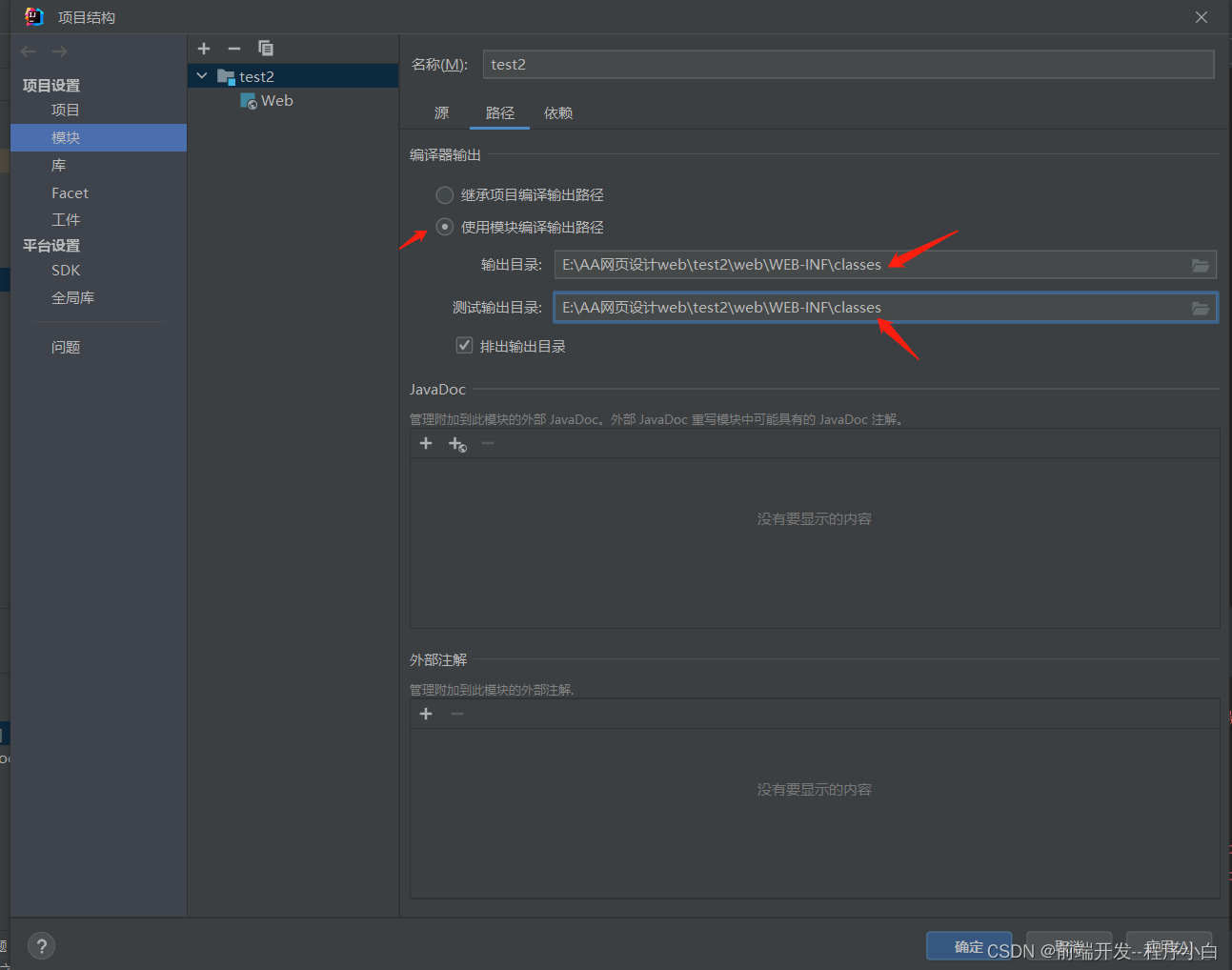Select 使用模块编译输出路径 radio button
1232x970 pixels.
tap(445, 227)
